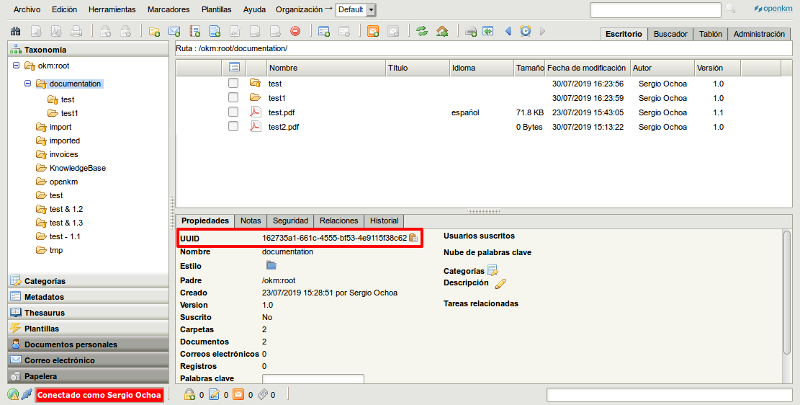Select the KnowledgeBase folder in tree
This screenshot has height=405, width=800.
click(77, 168)
